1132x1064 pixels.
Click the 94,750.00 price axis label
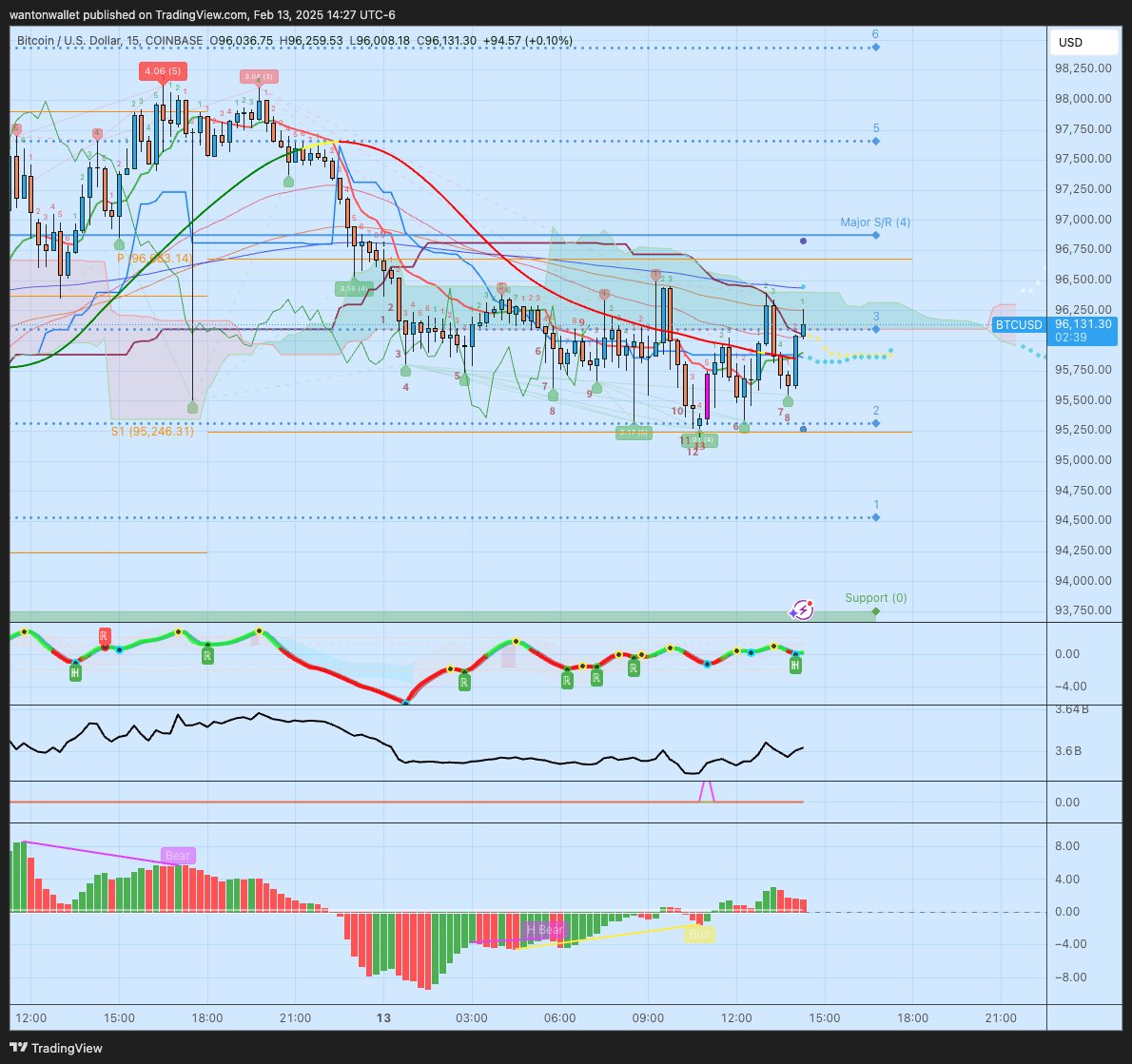point(1083,490)
